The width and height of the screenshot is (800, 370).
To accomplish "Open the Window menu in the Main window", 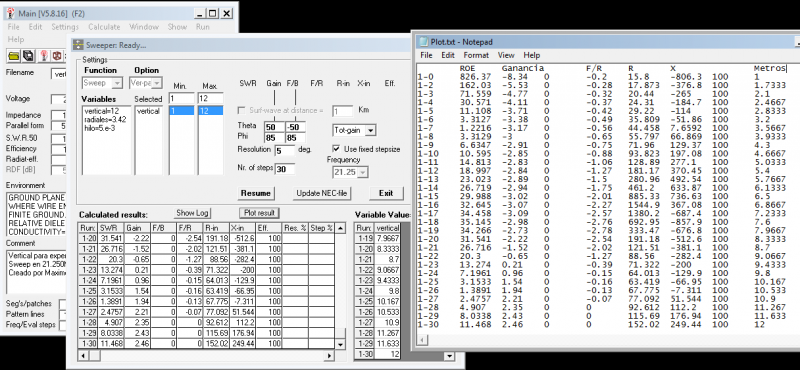I will tap(144, 27).
